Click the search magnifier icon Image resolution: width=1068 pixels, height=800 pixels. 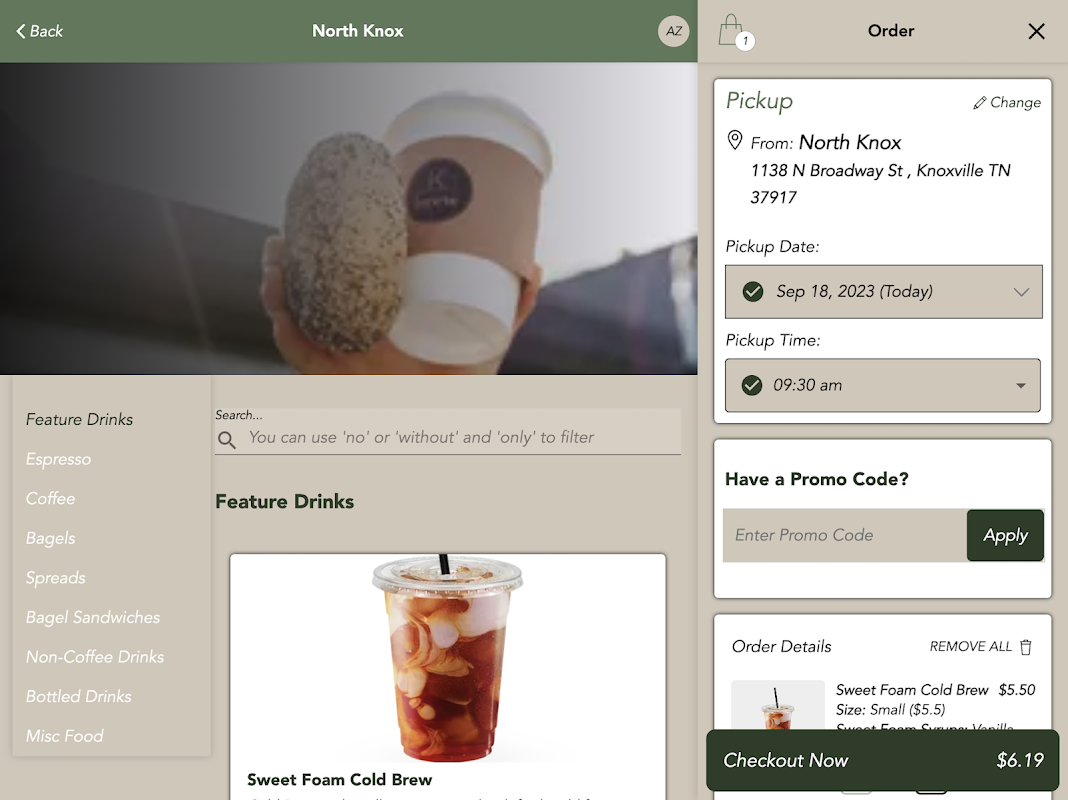[227, 440]
